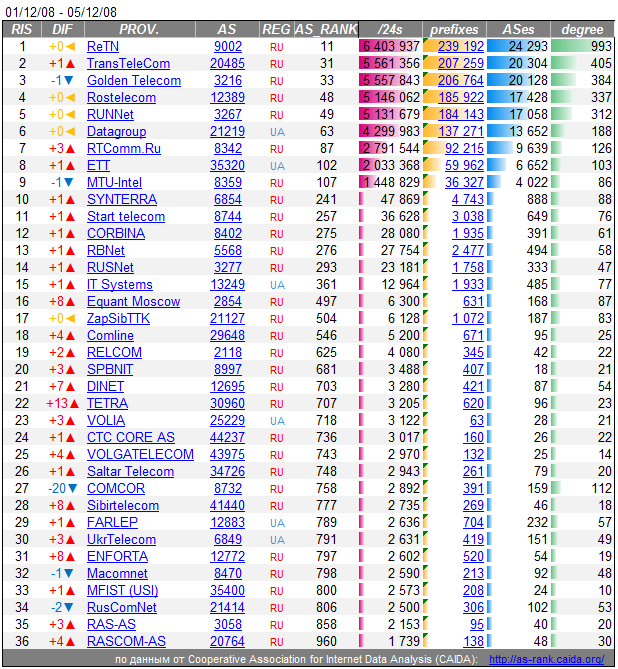Image resolution: width=618 pixels, height=669 pixels.
Task: Click the +13 change value for TETRA
Action: pyautogui.click(x=57, y=403)
